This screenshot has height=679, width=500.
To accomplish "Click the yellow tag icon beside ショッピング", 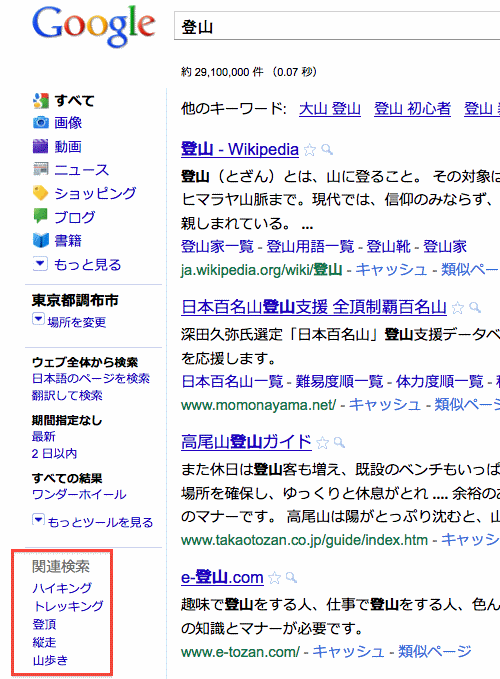I will [x=41, y=193].
